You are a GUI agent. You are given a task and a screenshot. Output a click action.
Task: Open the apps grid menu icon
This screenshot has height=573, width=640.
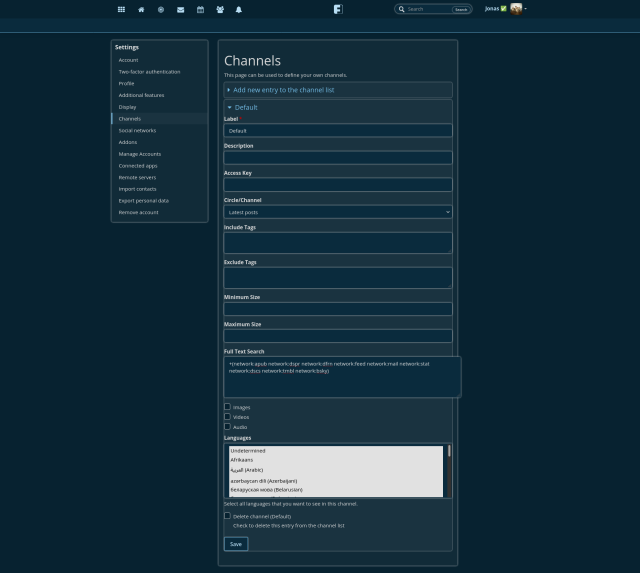pos(122,9)
